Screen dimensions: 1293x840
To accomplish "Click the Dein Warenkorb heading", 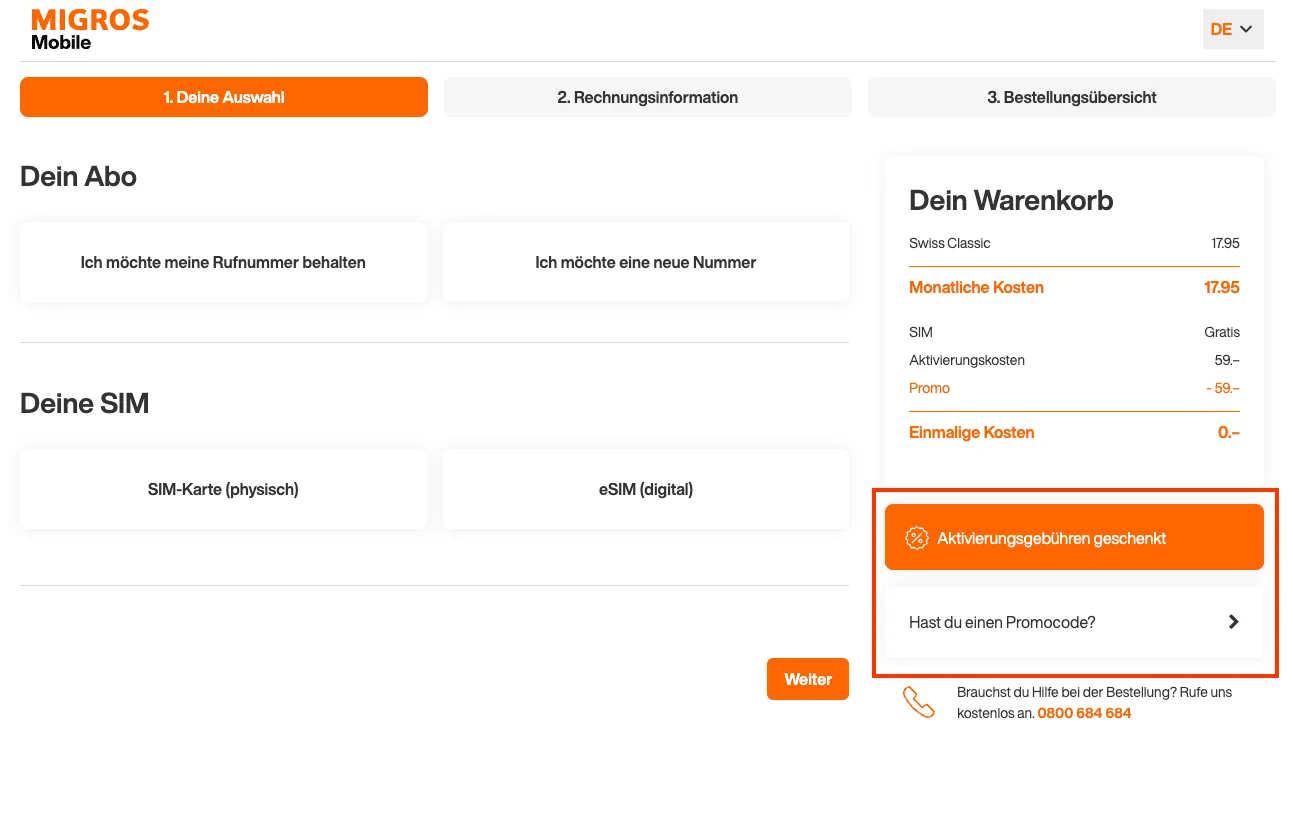I will pyautogui.click(x=1011, y=200).
